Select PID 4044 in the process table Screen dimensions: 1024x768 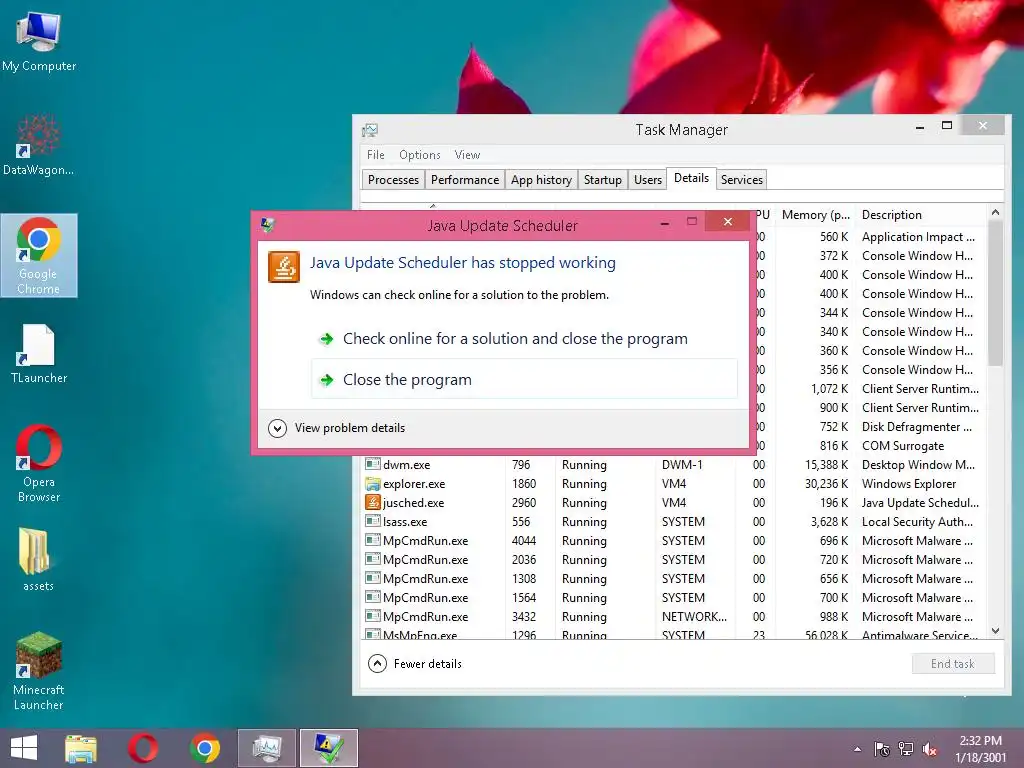pyautogui.click(x=524, y=541)
